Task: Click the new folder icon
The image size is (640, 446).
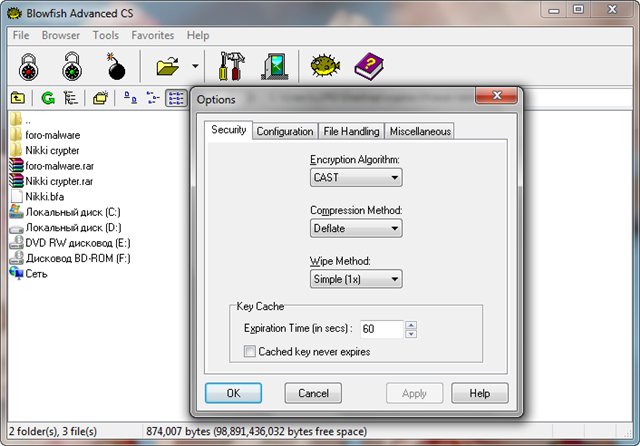Action: [100, 98]
